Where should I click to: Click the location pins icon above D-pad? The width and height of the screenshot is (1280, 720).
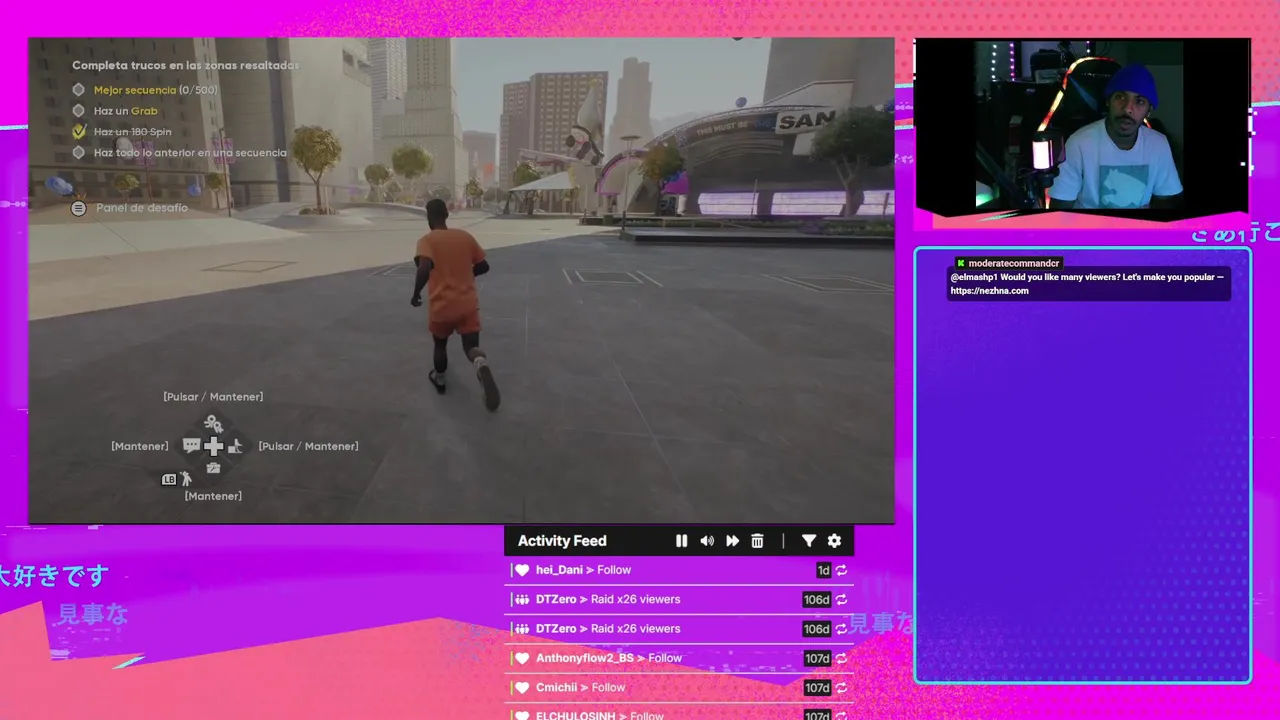[213, 424]
